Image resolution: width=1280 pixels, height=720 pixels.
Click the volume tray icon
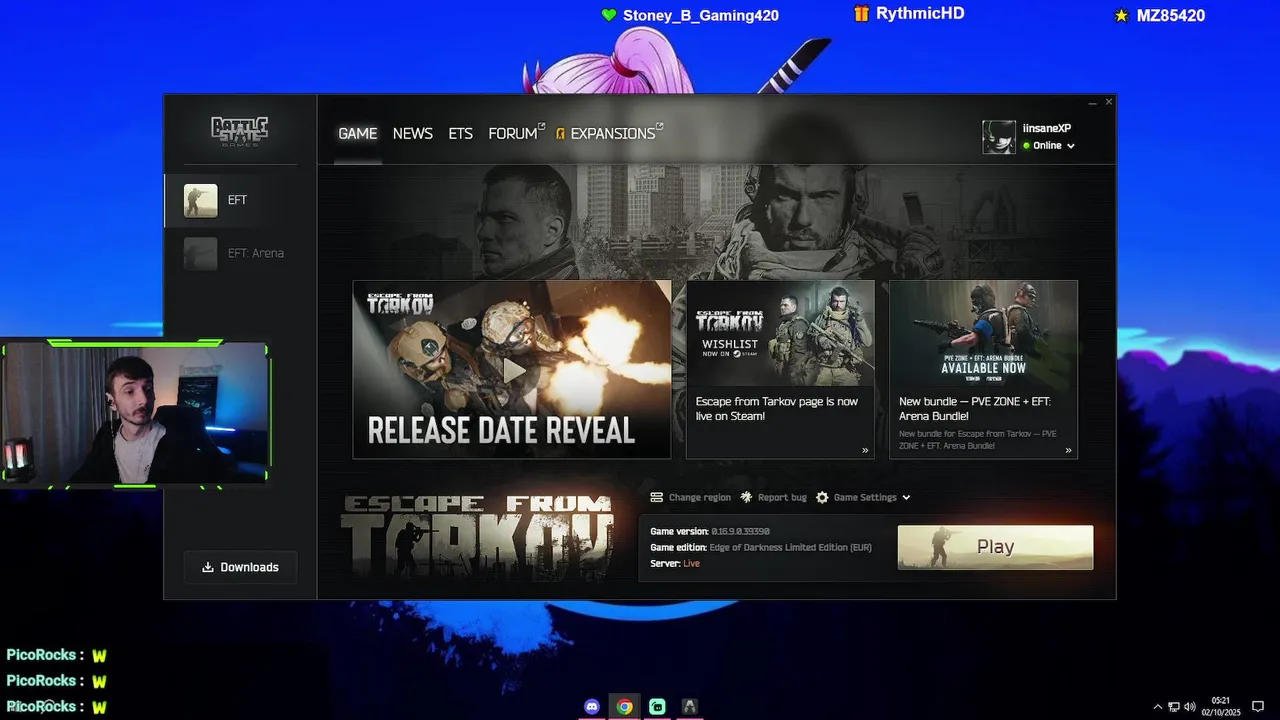pos(1190,707)
